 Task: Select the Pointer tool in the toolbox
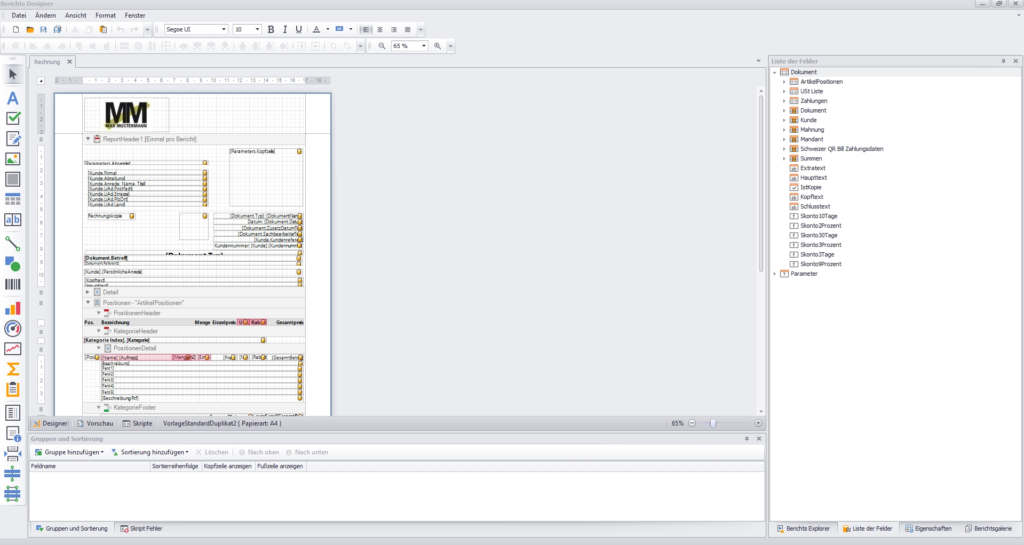coord(12,75)
